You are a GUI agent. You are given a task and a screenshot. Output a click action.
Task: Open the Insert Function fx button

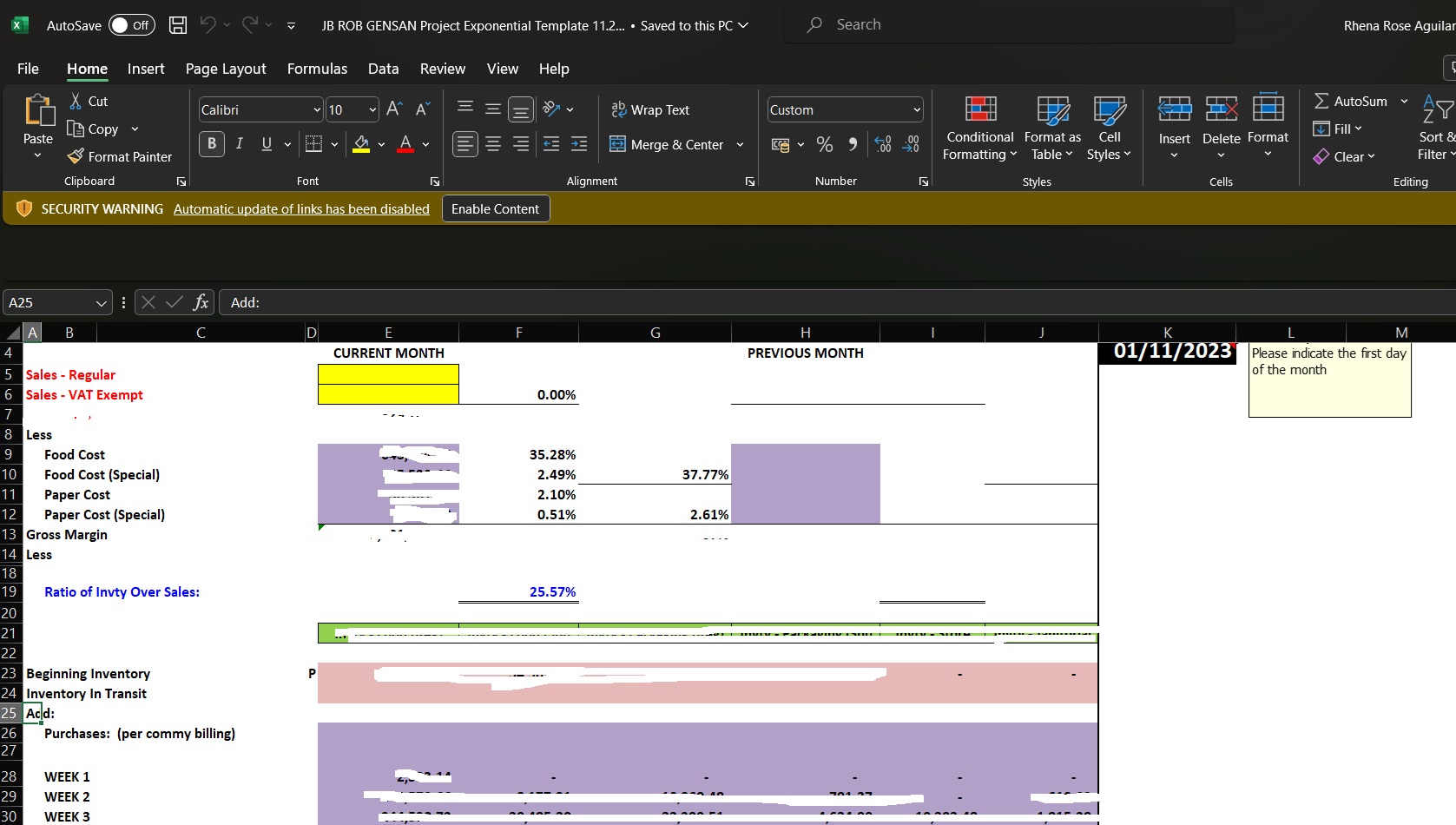(x=201, y=302)
